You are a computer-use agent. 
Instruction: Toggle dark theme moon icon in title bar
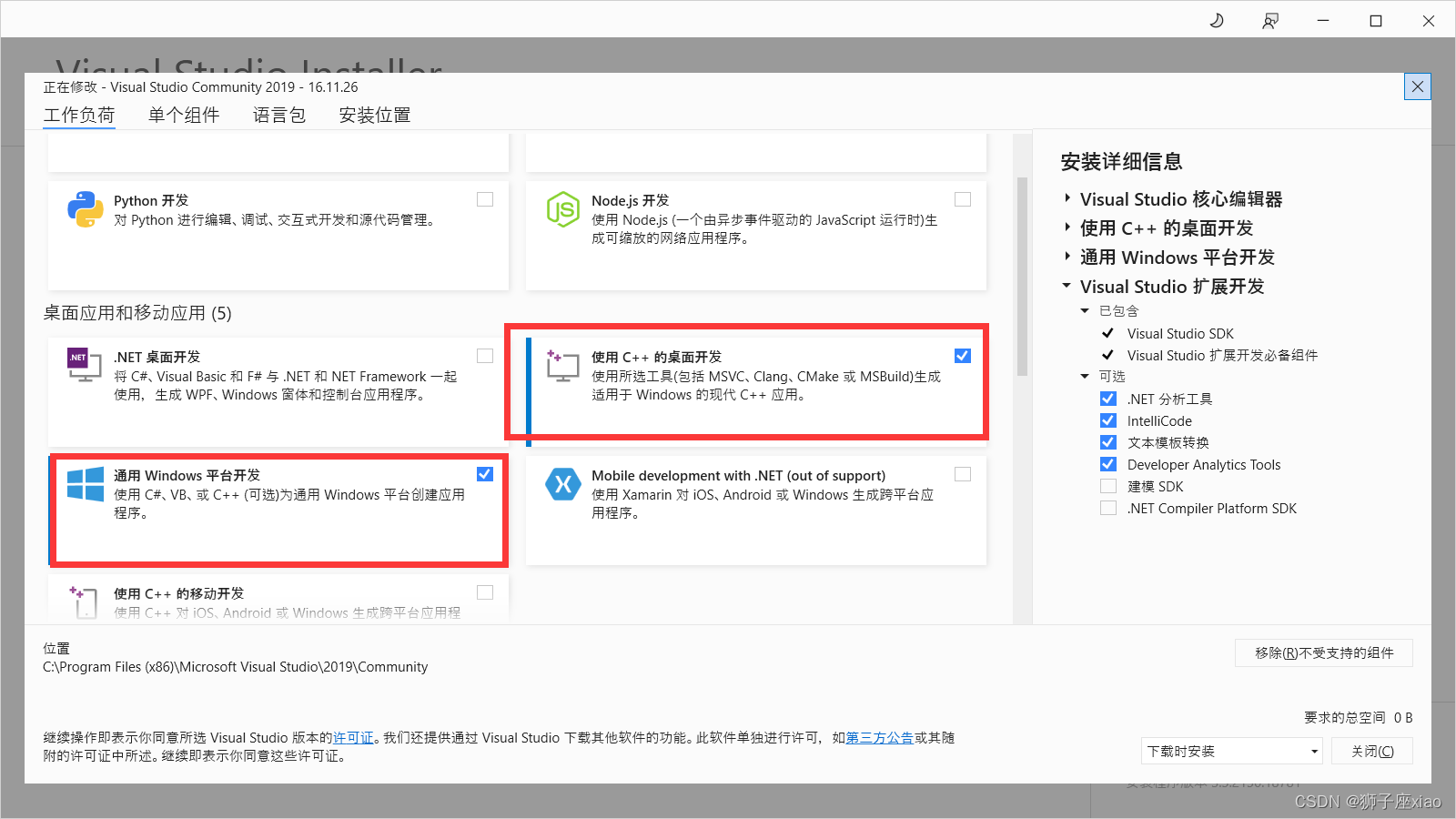(1217, 20)
